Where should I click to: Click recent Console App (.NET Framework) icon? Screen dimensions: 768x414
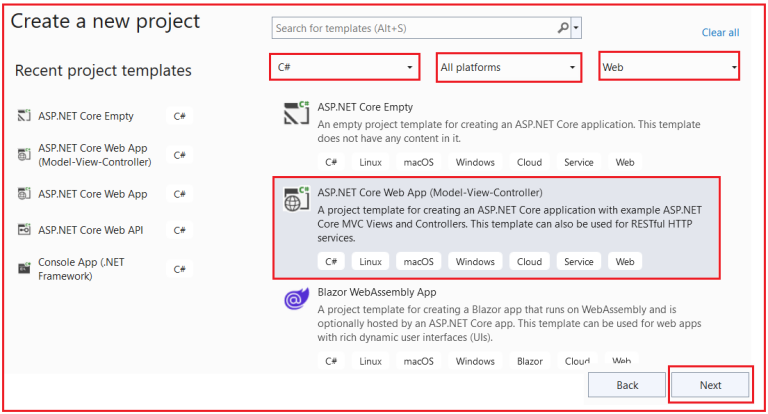coord(24,268)
